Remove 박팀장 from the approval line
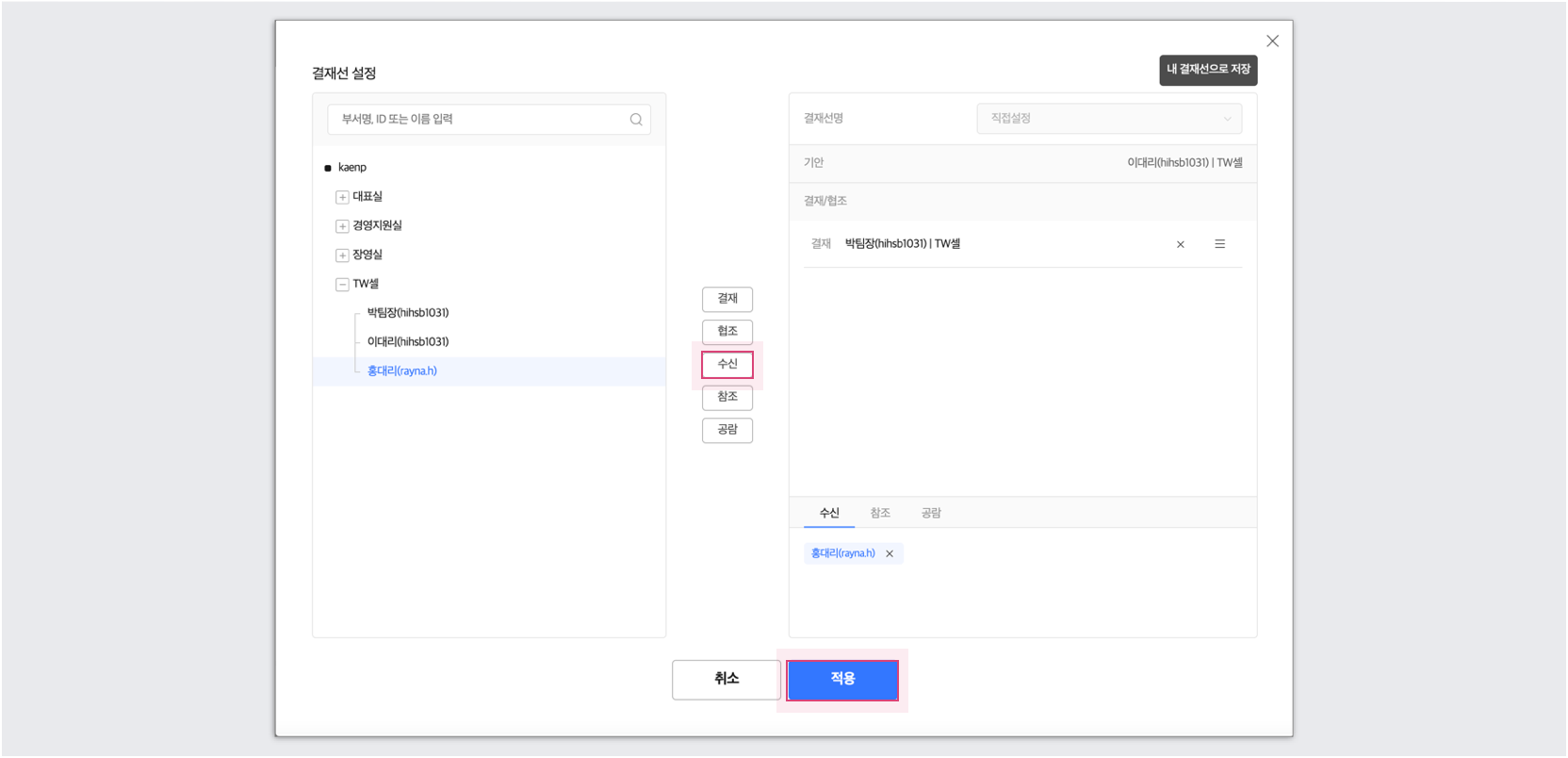Viewport: 1568px width, 758px height. coord(1180,245)
